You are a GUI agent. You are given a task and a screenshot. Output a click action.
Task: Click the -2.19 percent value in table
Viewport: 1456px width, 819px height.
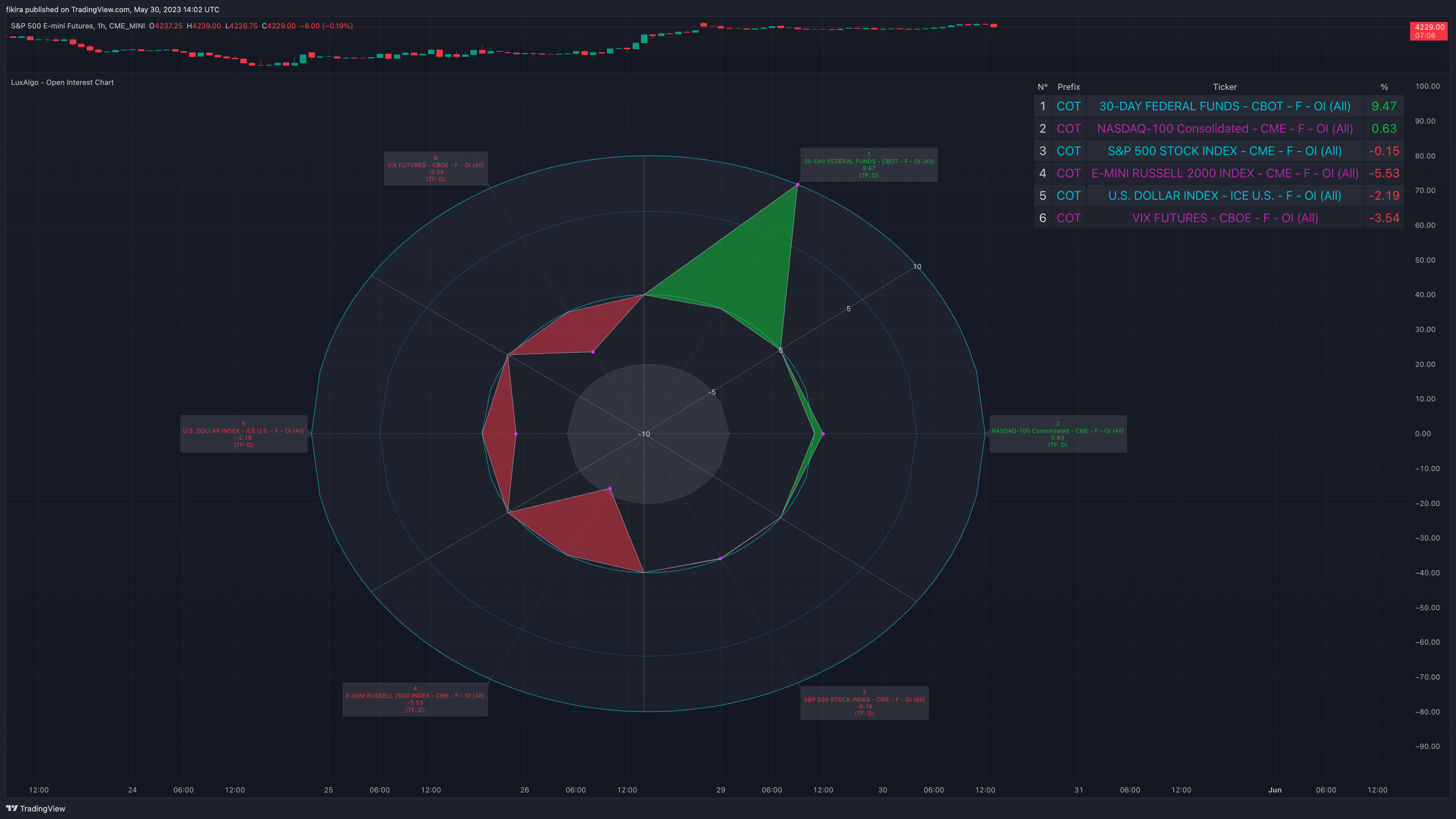(x=1384, y=196)
